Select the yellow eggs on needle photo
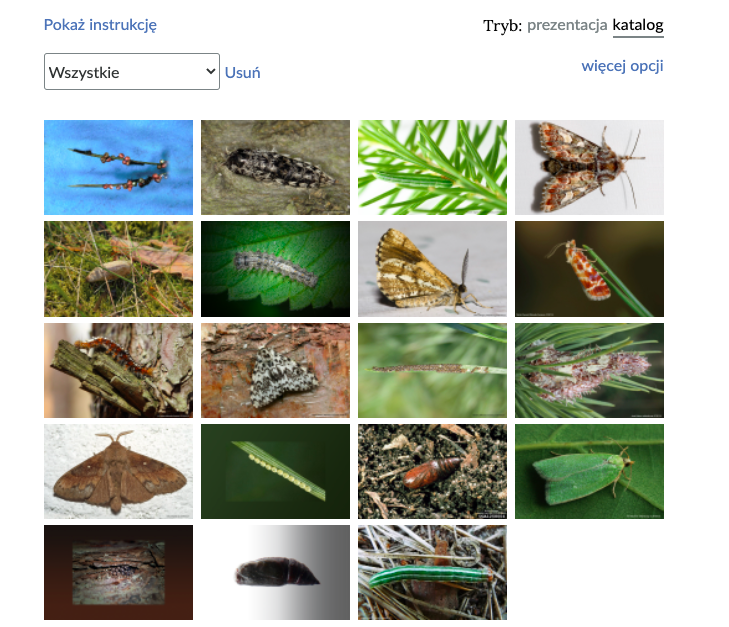This screenshot has width=729, height=627. 275,471
